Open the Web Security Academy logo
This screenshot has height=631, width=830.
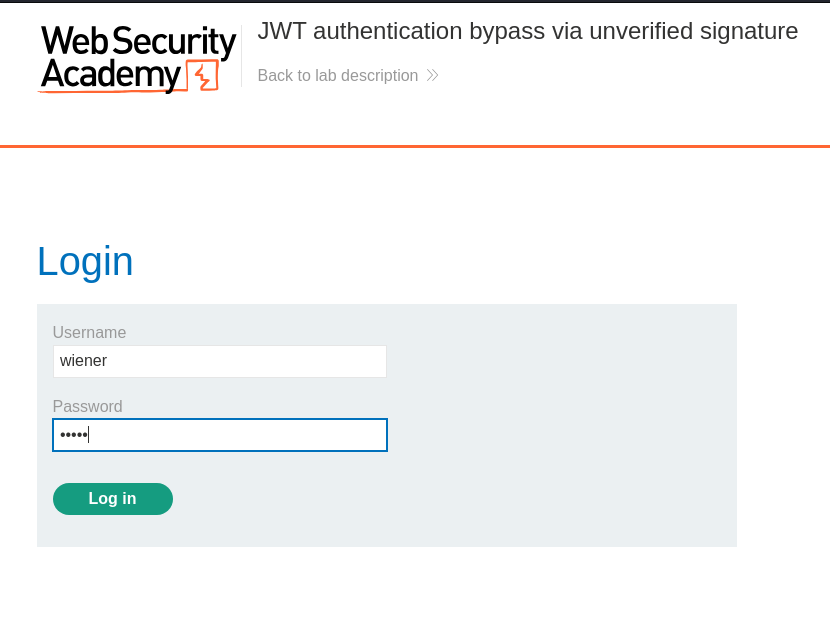click(138, 59)
